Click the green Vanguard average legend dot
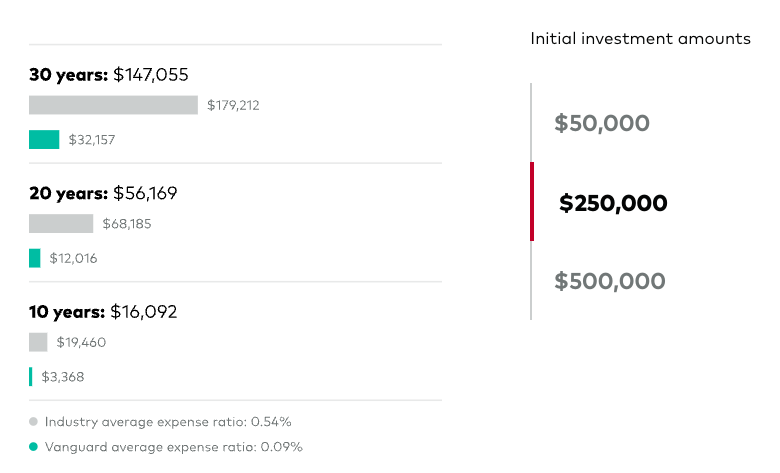780x473 pixels. (x=34, y=447)
